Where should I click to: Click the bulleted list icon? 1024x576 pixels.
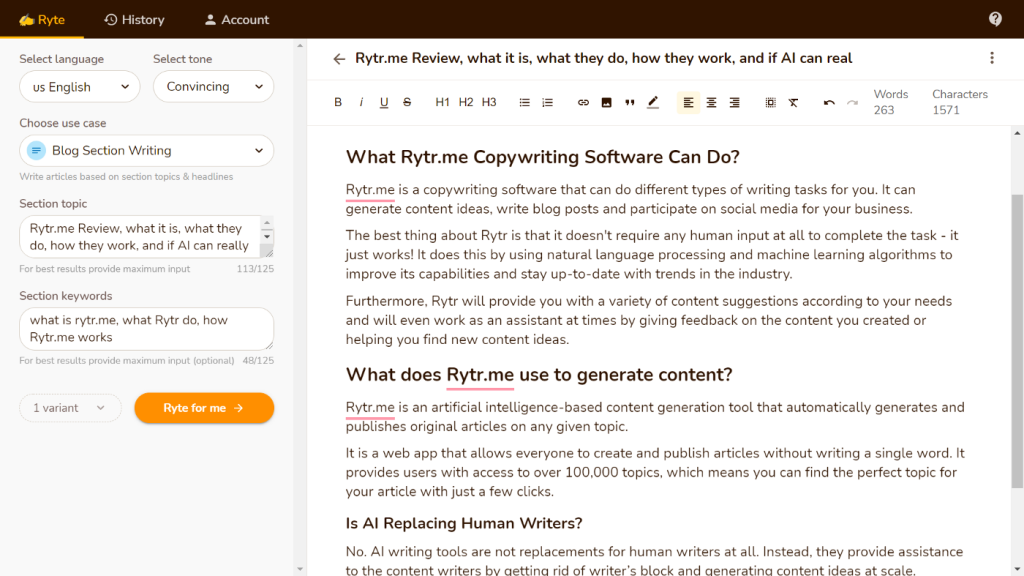point(525,102)
